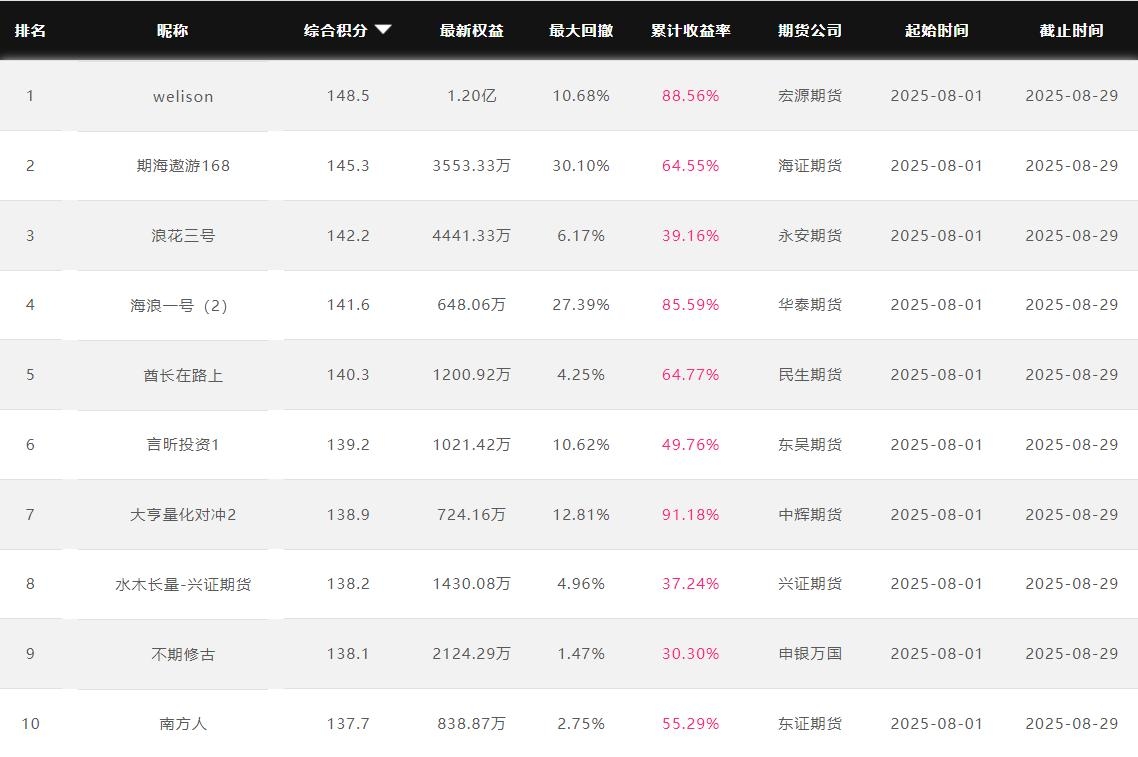The width and height of the screenshot is (1138, 757).
Task: Open the 南方人 trader profile
Action: click(183, 723)
